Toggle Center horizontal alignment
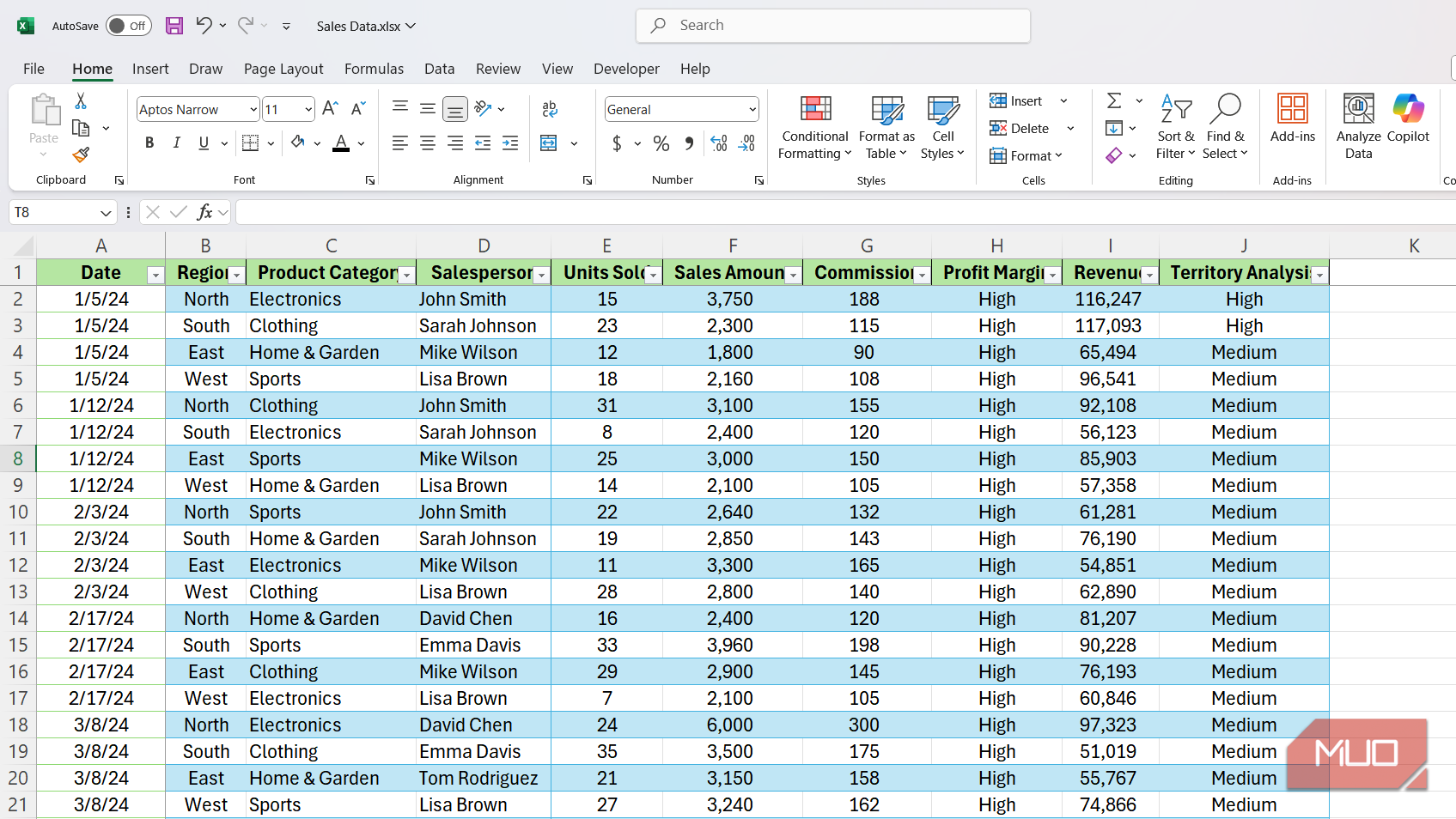The width and height of the screenshot is (1456, 819). [x=428, y=143]
